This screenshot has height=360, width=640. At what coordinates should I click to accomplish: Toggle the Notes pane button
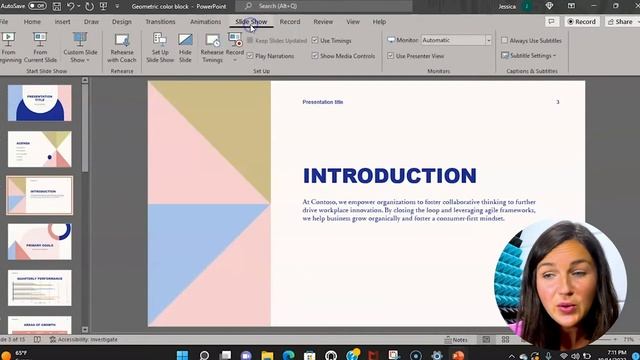click(456, 340)
